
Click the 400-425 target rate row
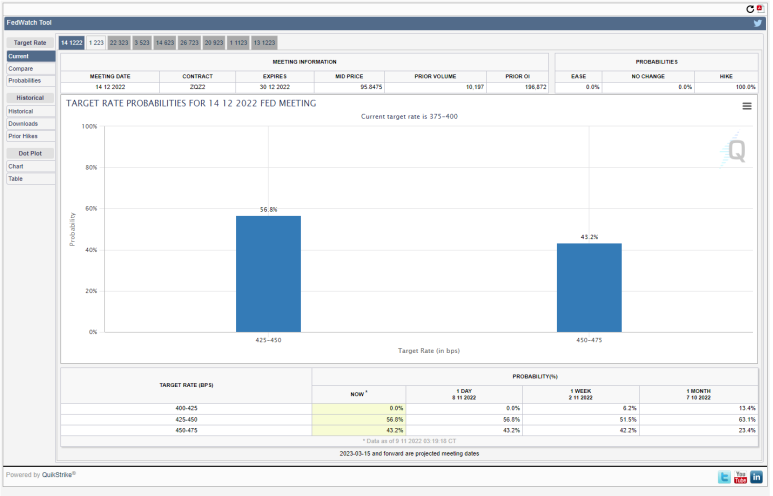pos(409,408)
